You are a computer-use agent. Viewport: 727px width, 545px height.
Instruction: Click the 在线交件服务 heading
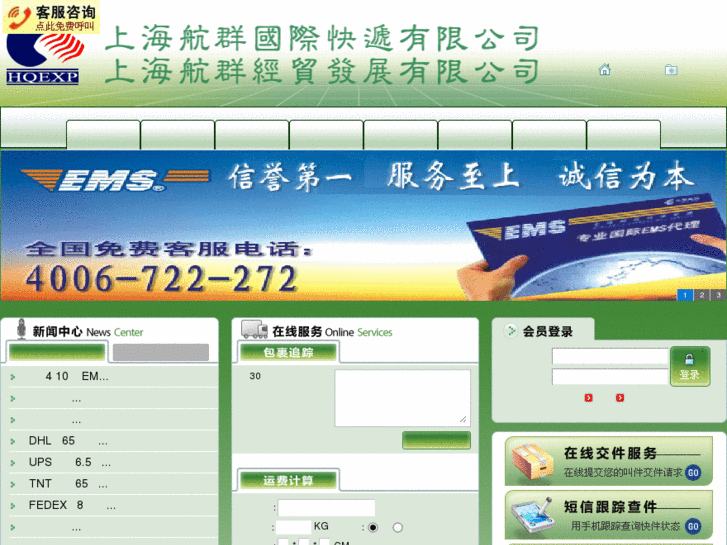point(610,453)
